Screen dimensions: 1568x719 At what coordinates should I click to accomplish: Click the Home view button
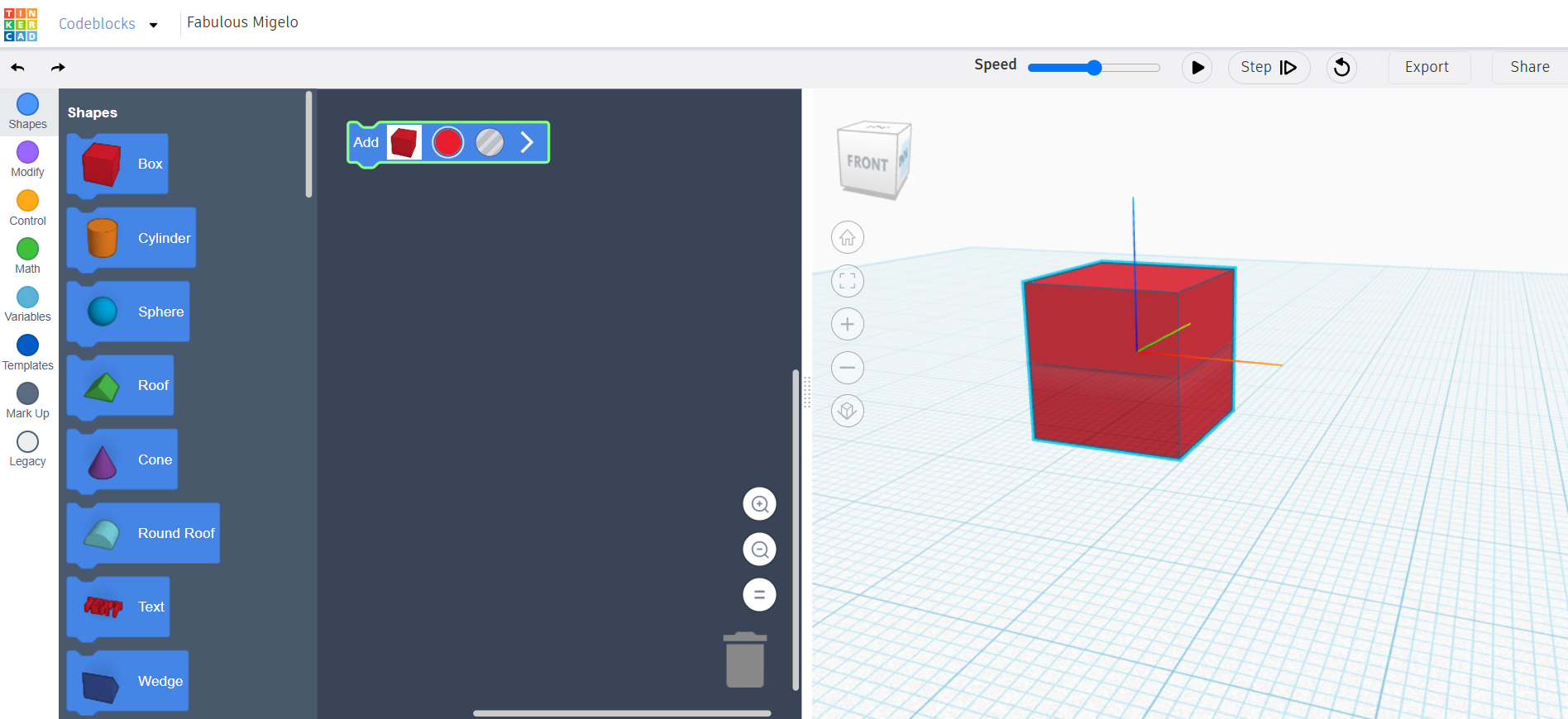pos(848,238)
